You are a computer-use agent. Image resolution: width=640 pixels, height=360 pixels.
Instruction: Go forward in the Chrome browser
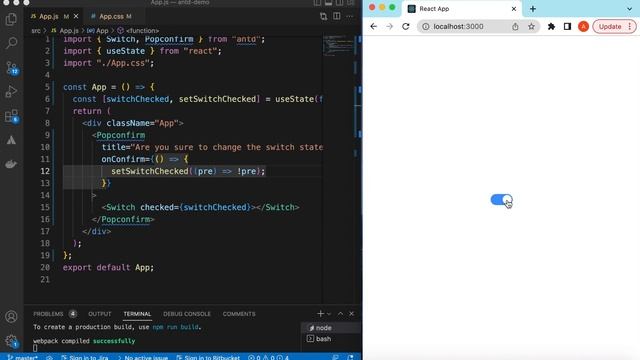389,27
